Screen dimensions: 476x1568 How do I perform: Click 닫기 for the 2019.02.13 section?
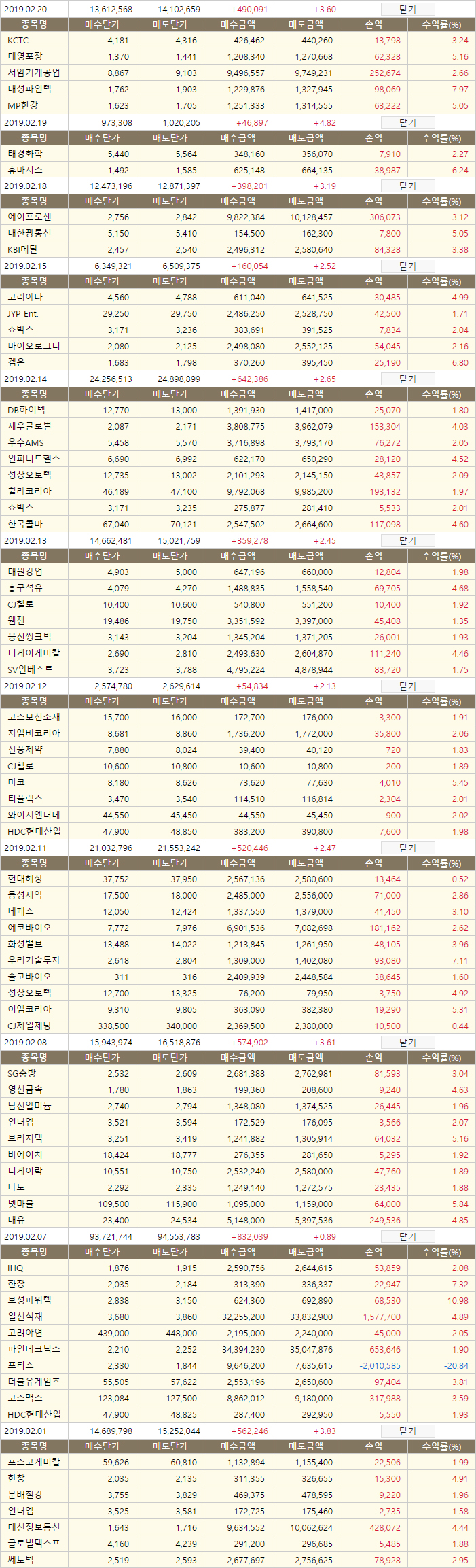coord(407,541)
